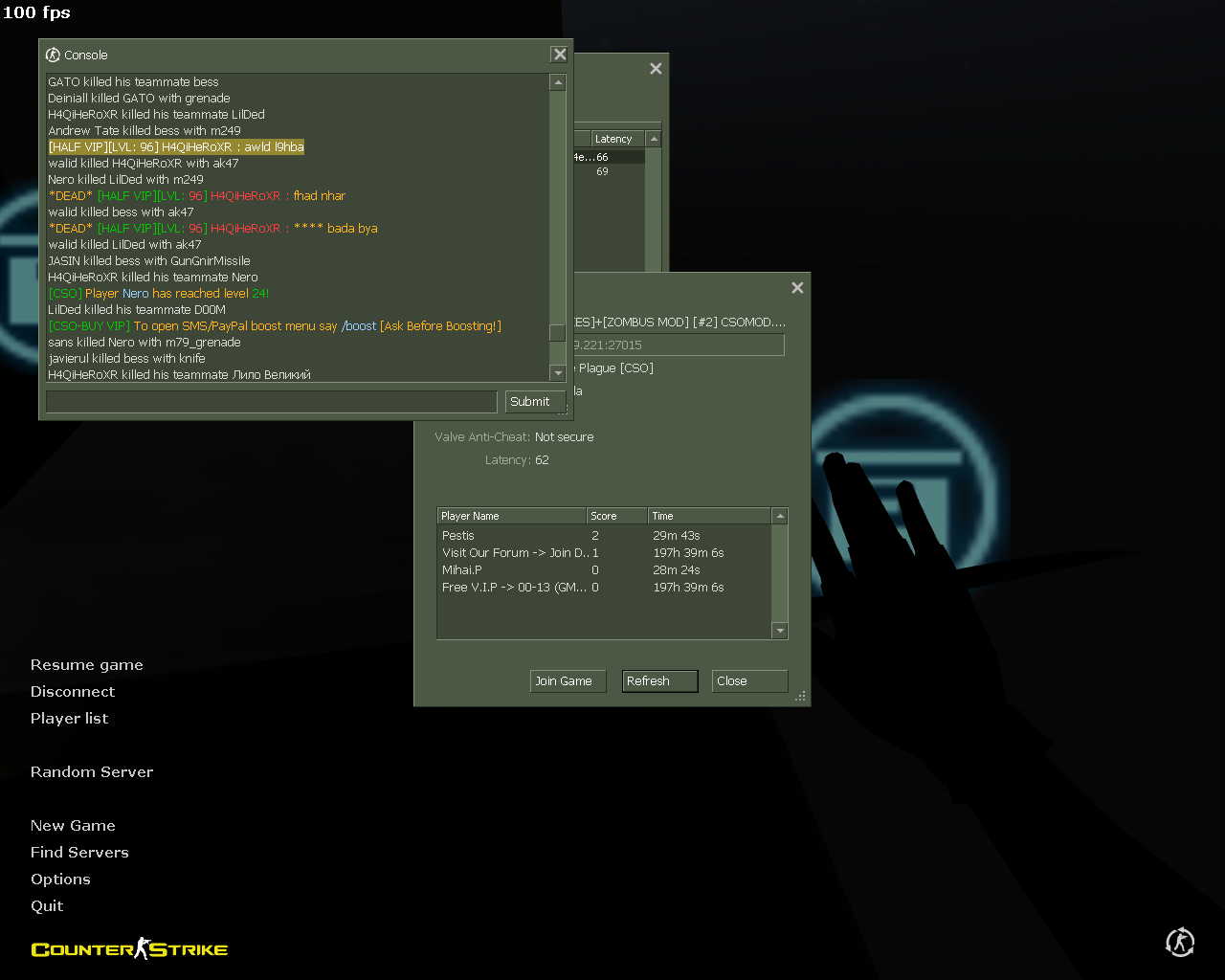
Task: Sort players by Time column header
Action: [x=708, y=516]
